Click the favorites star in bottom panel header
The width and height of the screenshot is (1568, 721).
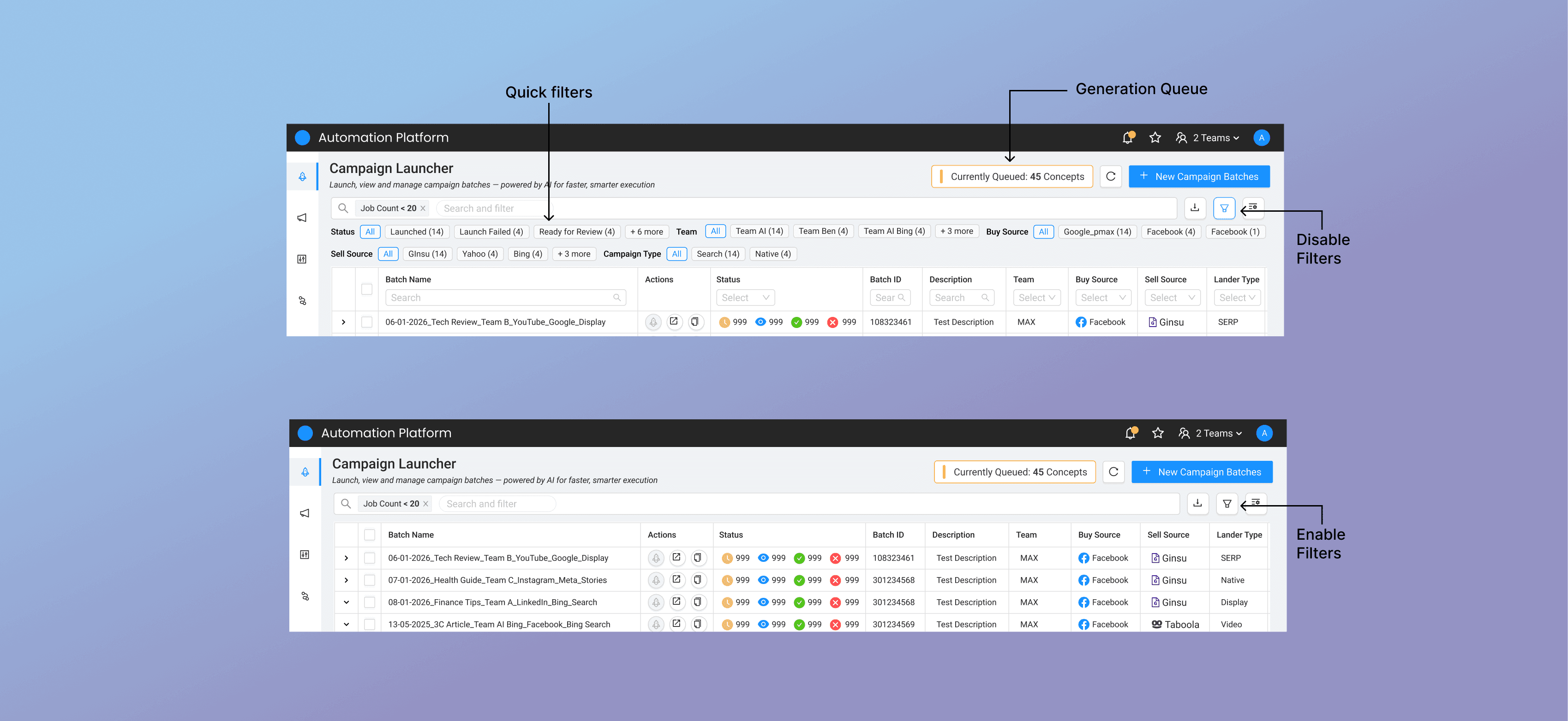[1158, 433]
